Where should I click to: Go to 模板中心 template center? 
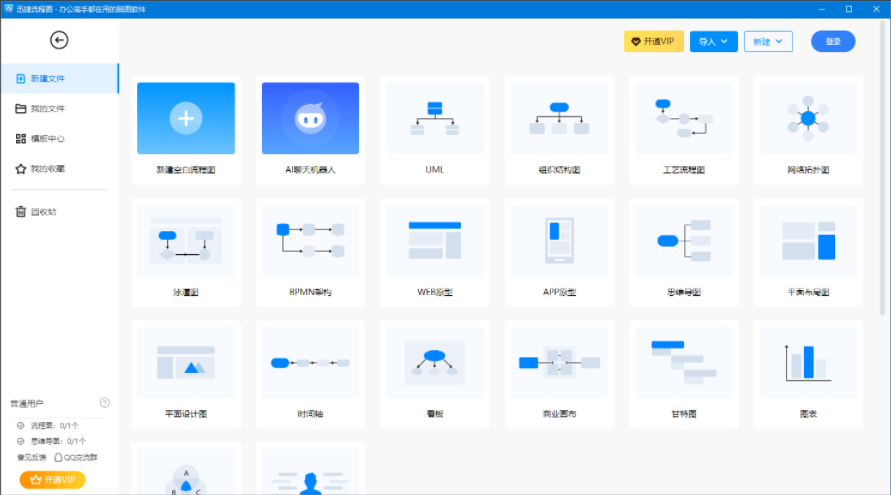47,138
